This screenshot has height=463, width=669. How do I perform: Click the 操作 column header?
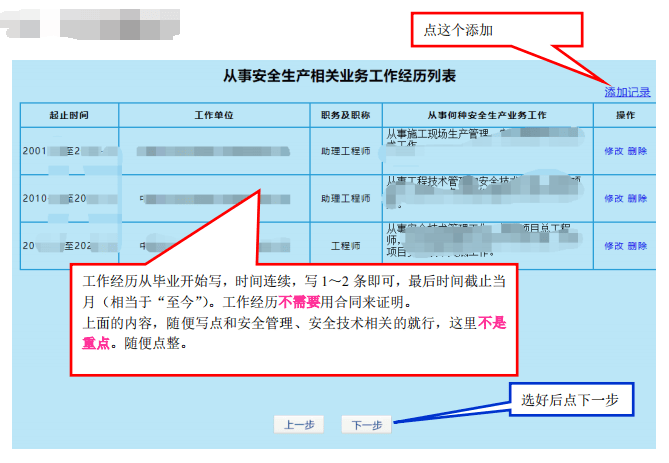[625, 115]
